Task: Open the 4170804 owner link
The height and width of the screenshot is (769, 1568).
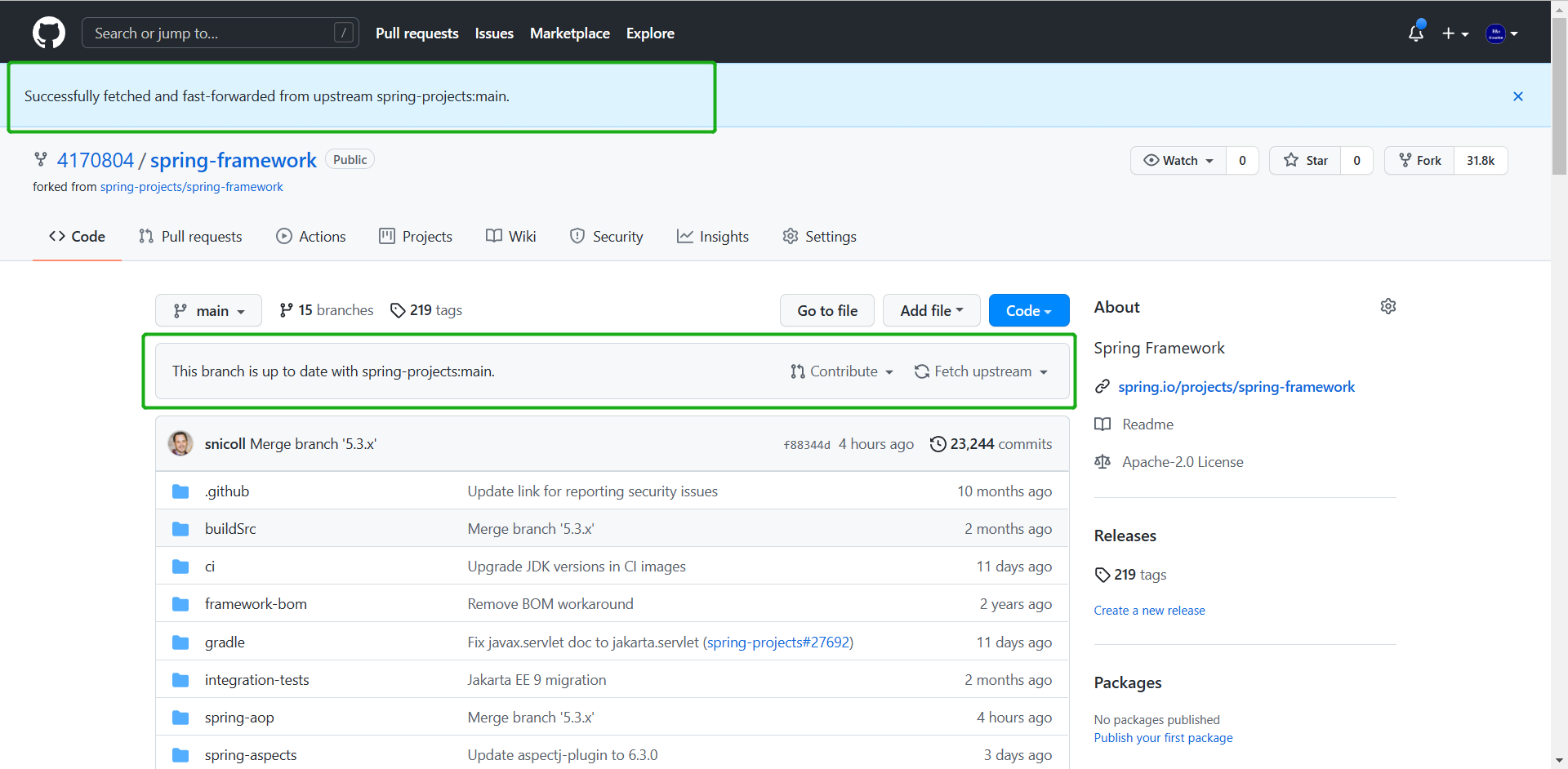Action: (x=96, y=160)
